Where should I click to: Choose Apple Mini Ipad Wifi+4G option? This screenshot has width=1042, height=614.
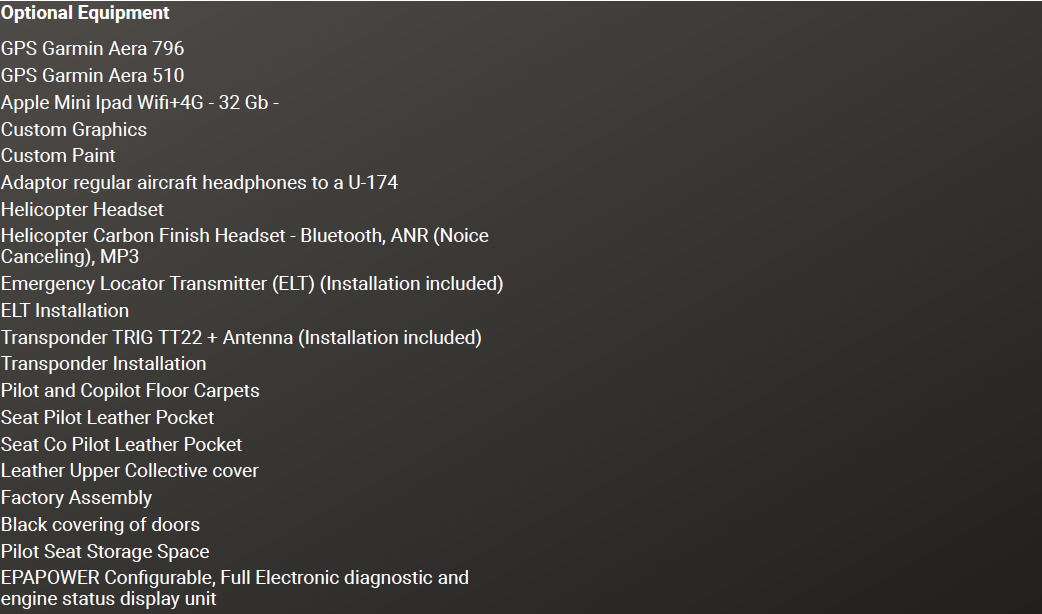click(x=140, y=102)
